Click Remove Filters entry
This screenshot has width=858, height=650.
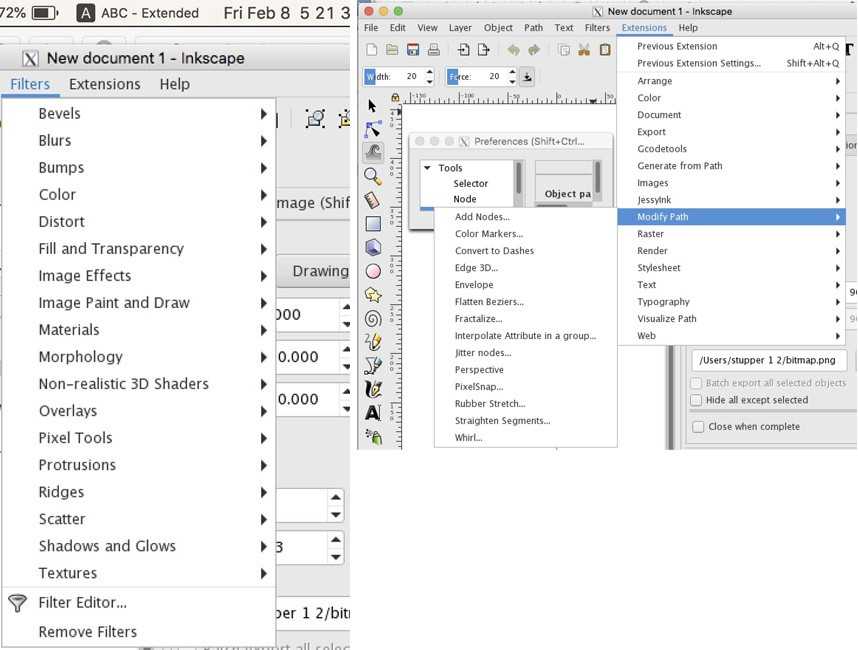click(88, 632)
